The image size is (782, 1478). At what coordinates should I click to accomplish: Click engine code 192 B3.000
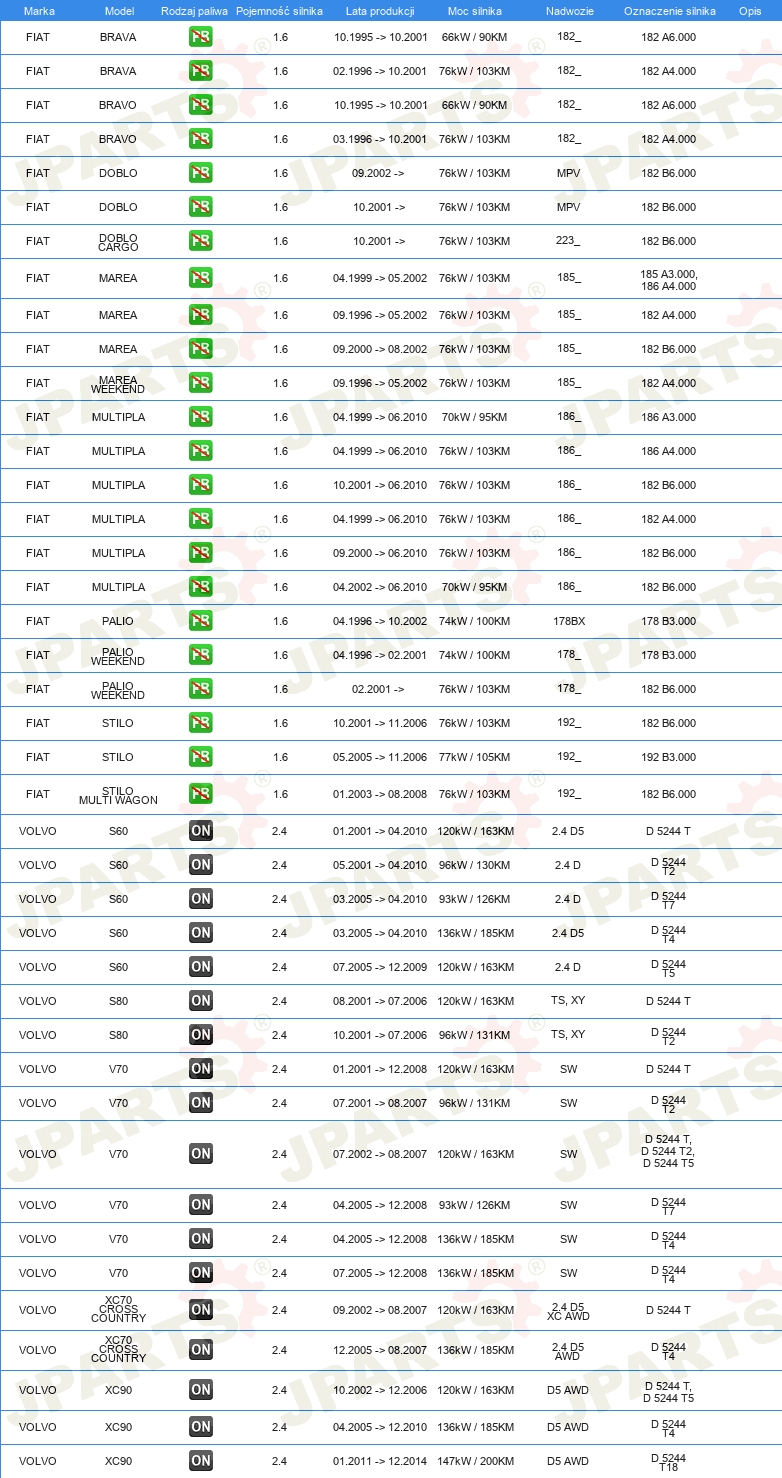point(669,757)
